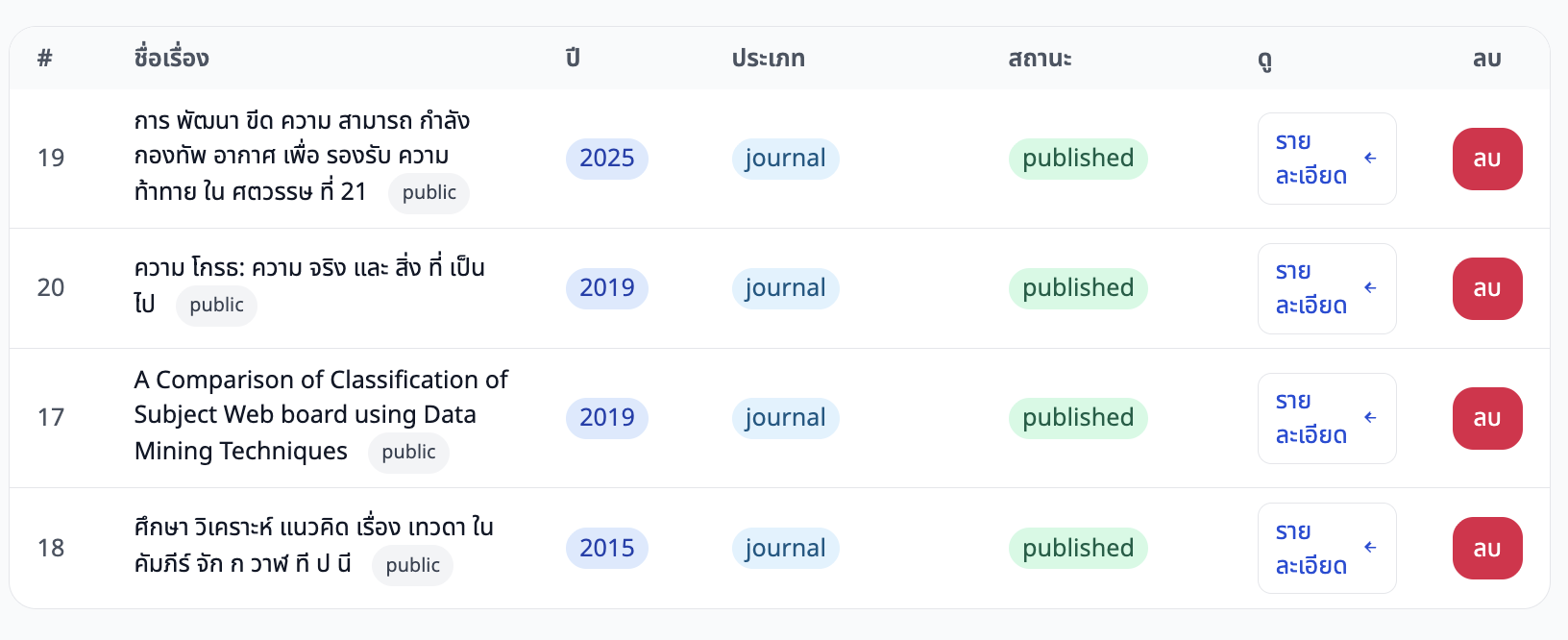This screenshot has height=640, width=1568.
Task: Delete publication number 19 with ลบ button
Action: point(1486,159)
